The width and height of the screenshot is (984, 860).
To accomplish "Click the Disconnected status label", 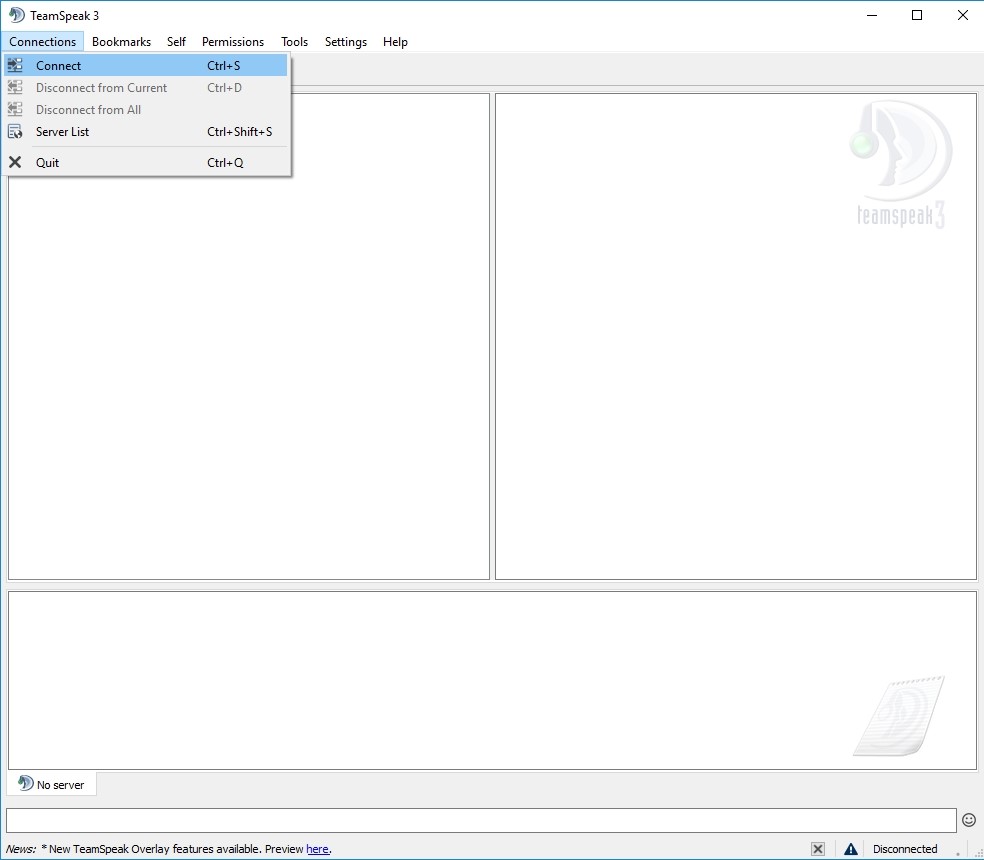I will (x=904, y=849).
